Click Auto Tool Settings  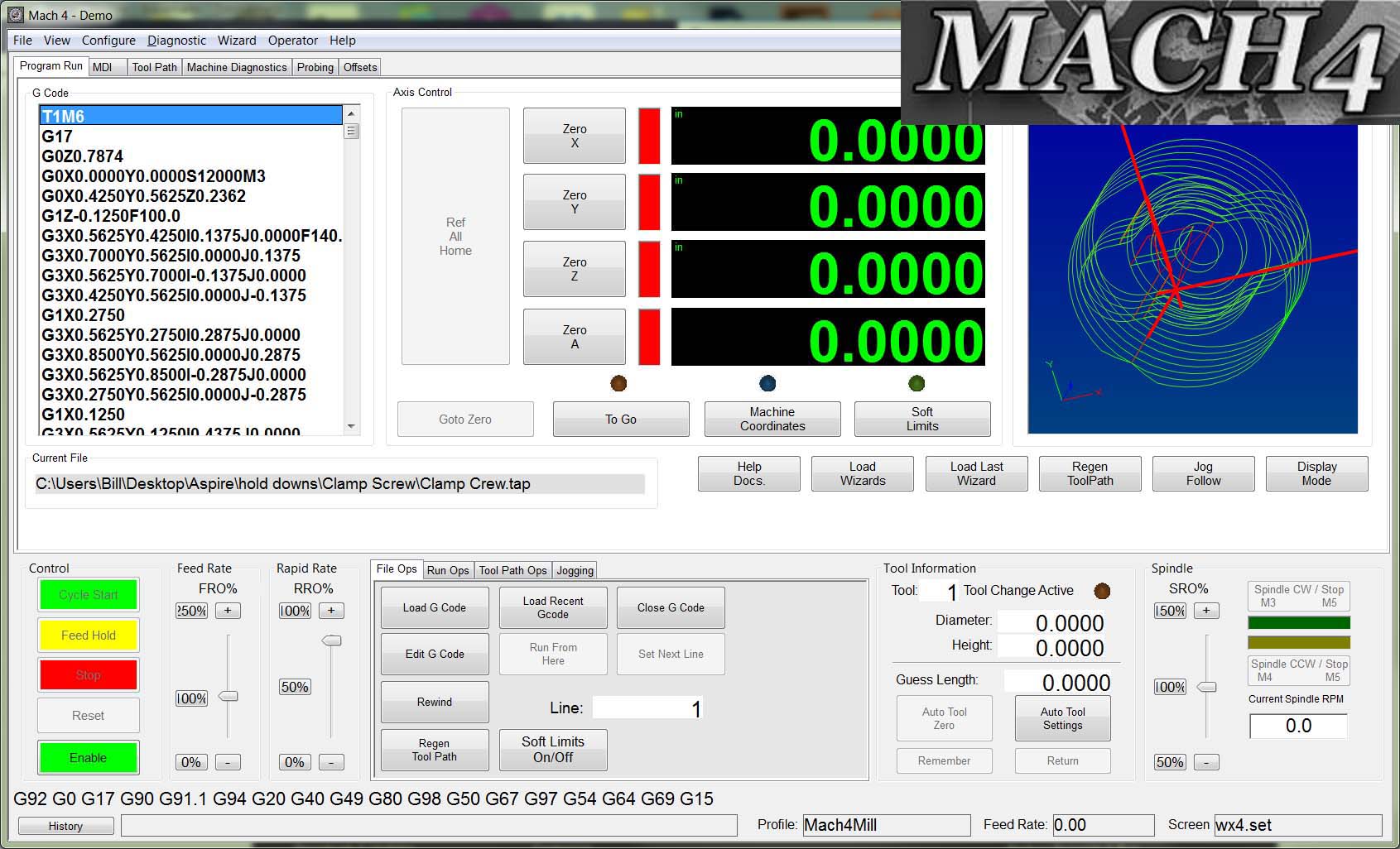(1062, 718)
